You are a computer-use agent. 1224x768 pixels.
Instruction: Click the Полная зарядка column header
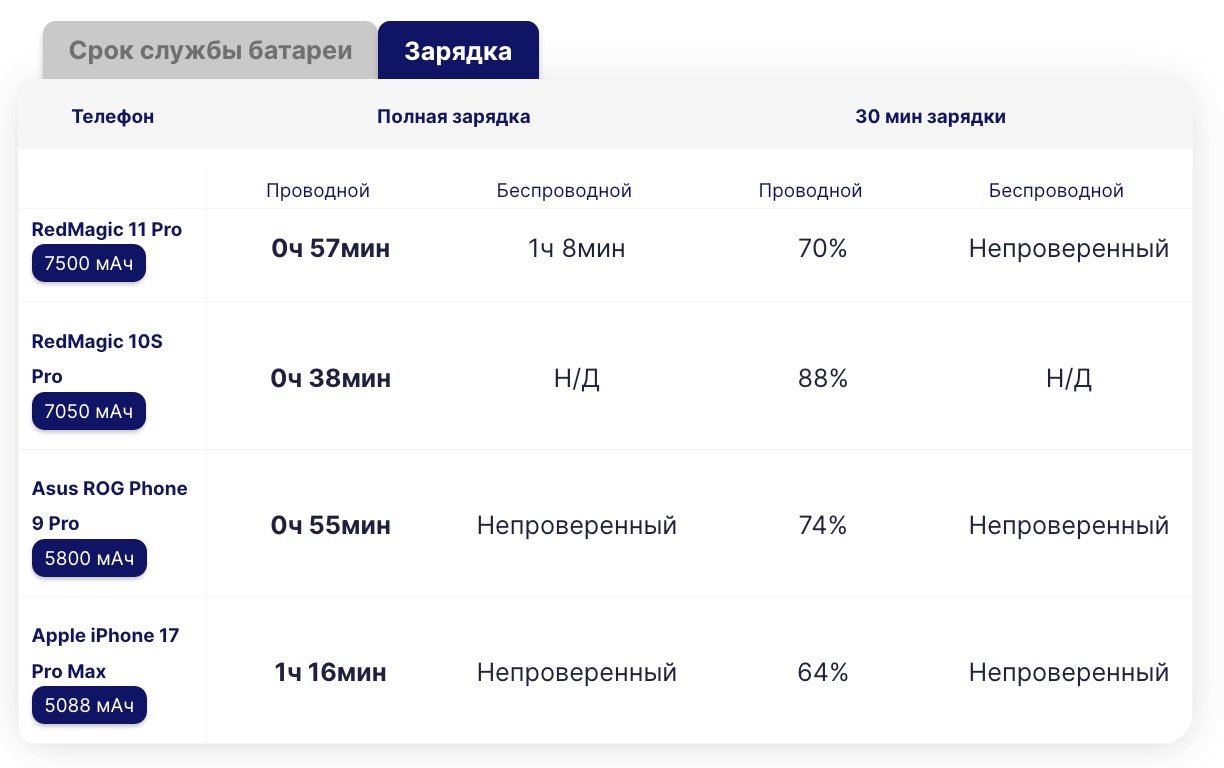pyautogui.click(x=453, y=117)
